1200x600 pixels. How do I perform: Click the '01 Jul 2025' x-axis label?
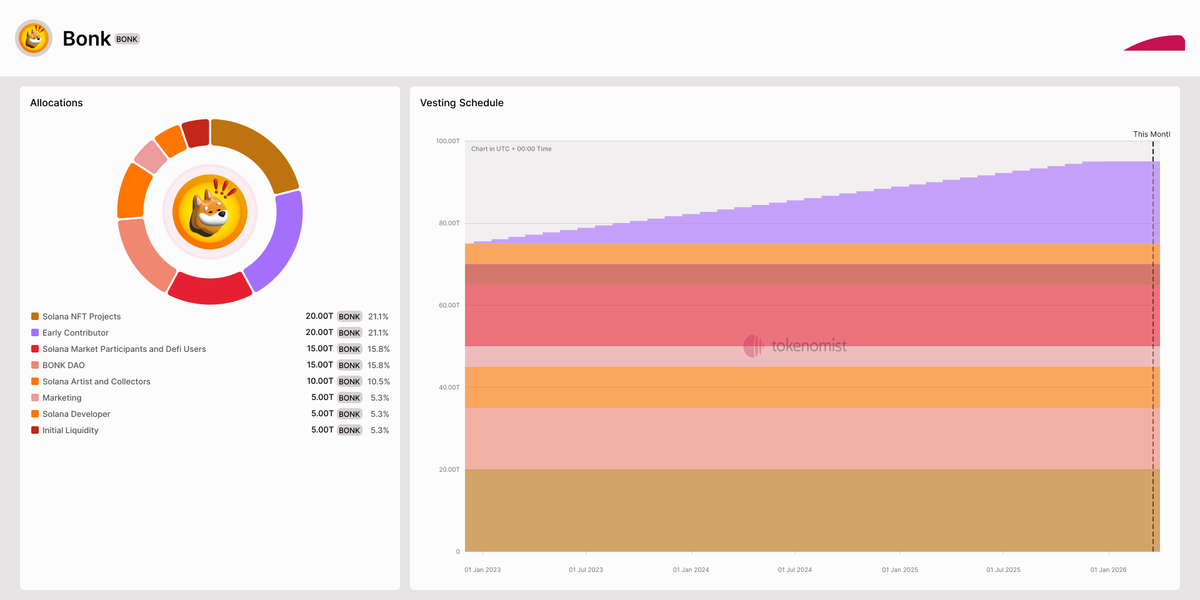click(1002, 570)
